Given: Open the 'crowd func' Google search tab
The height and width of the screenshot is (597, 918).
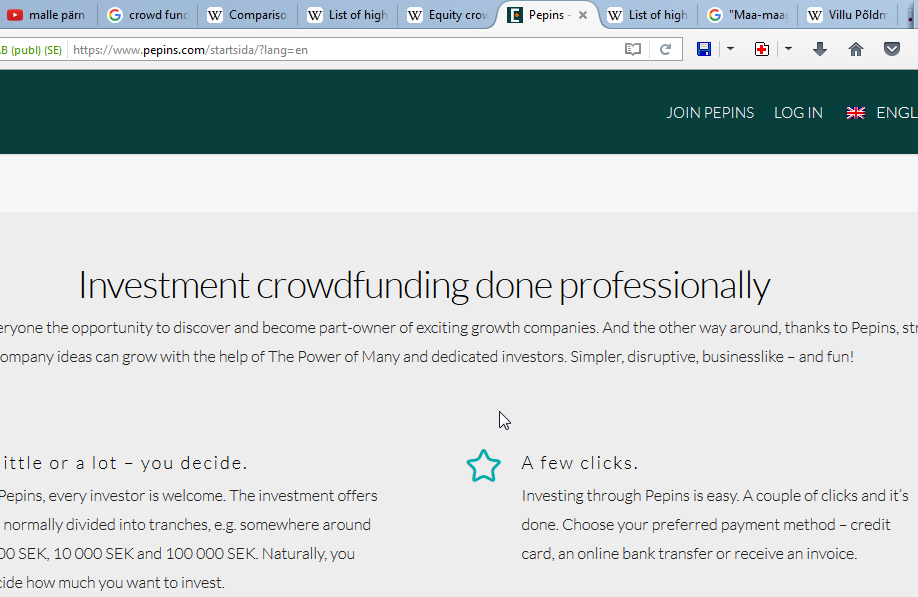Looking at the screenshot, I should pos(148,15).
